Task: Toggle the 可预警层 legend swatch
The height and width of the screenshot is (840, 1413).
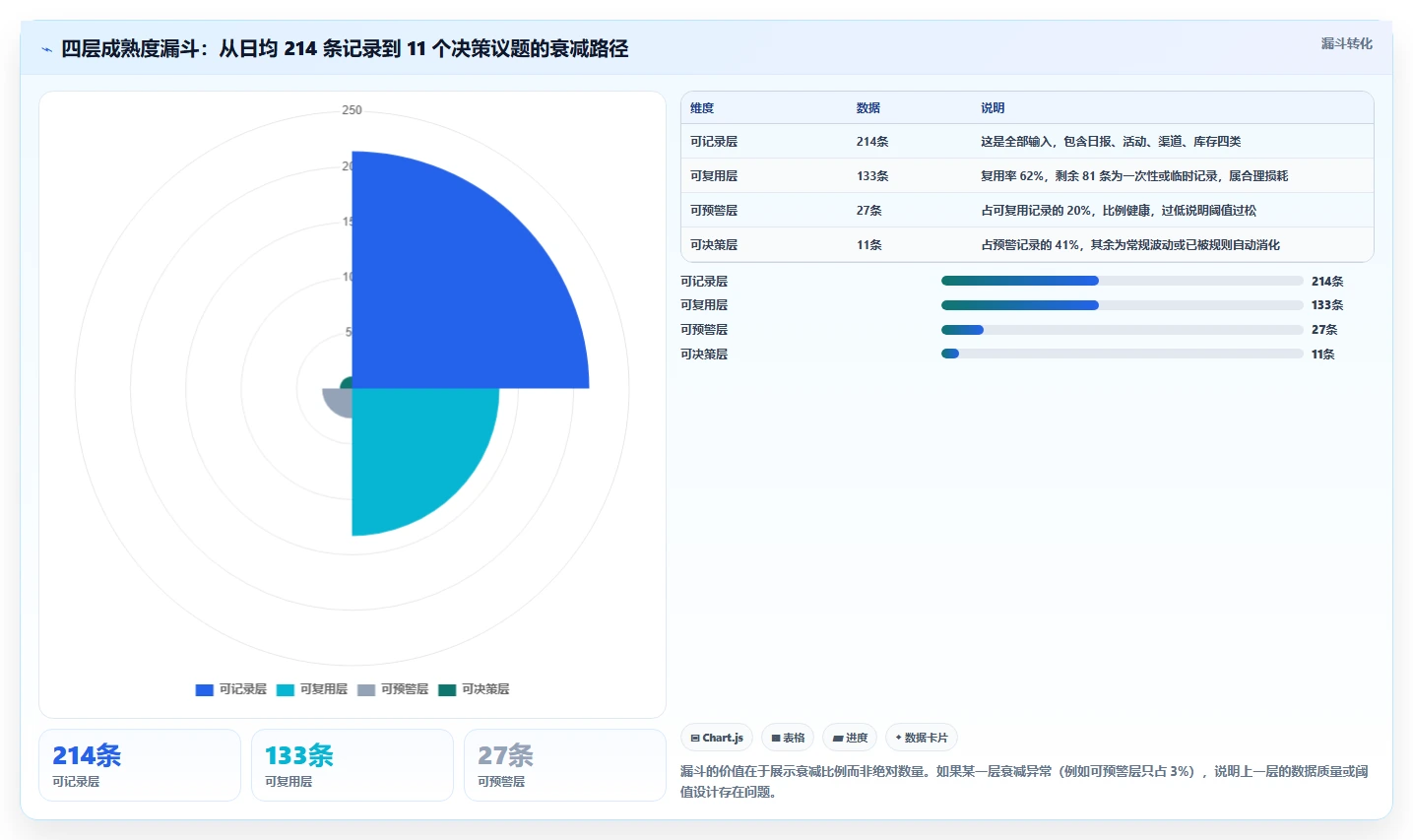Action: click(x=366, y=689)
